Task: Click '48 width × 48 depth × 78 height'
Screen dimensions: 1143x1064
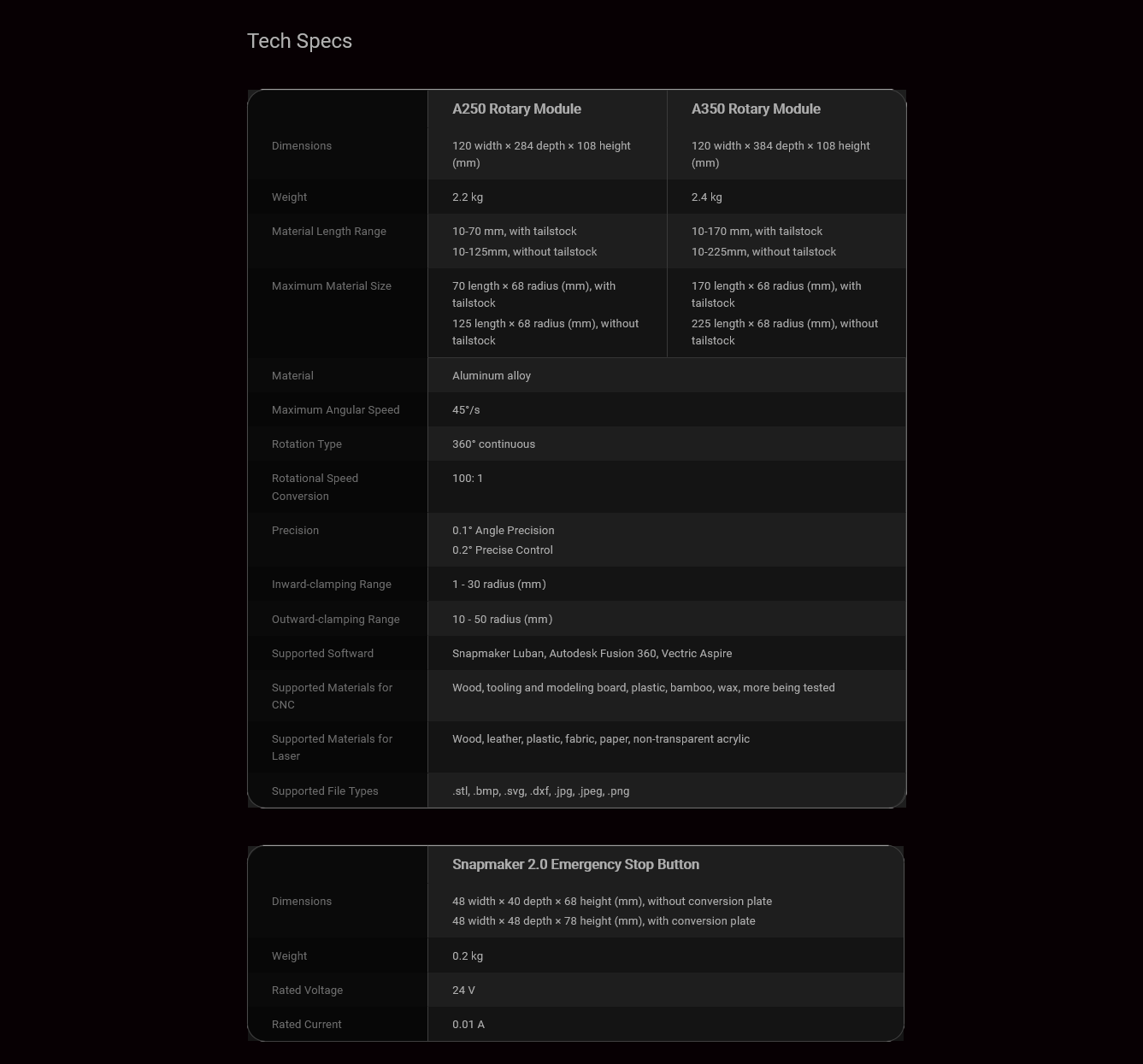Action: tap(604, 921)
